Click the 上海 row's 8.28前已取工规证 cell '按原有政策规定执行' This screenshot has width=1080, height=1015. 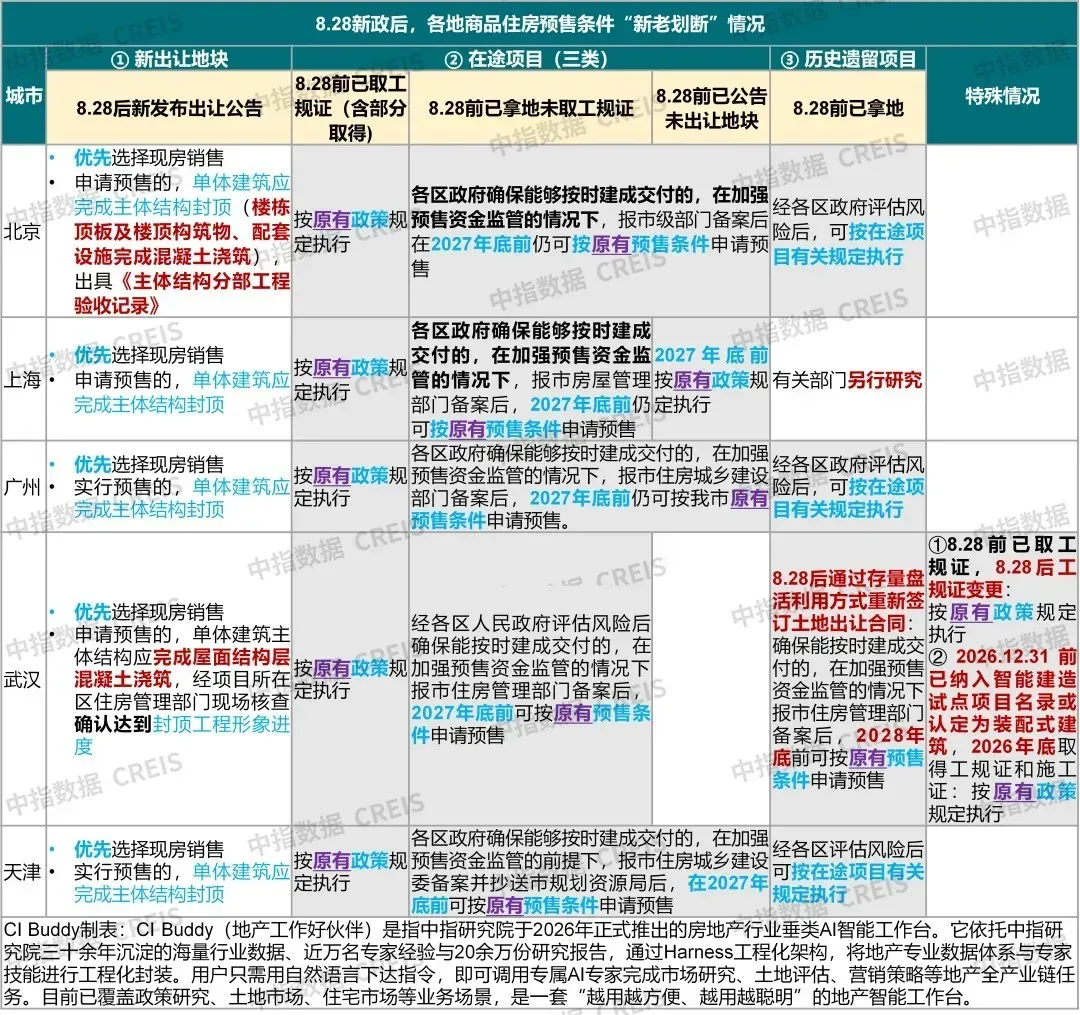tap(350, 379)
